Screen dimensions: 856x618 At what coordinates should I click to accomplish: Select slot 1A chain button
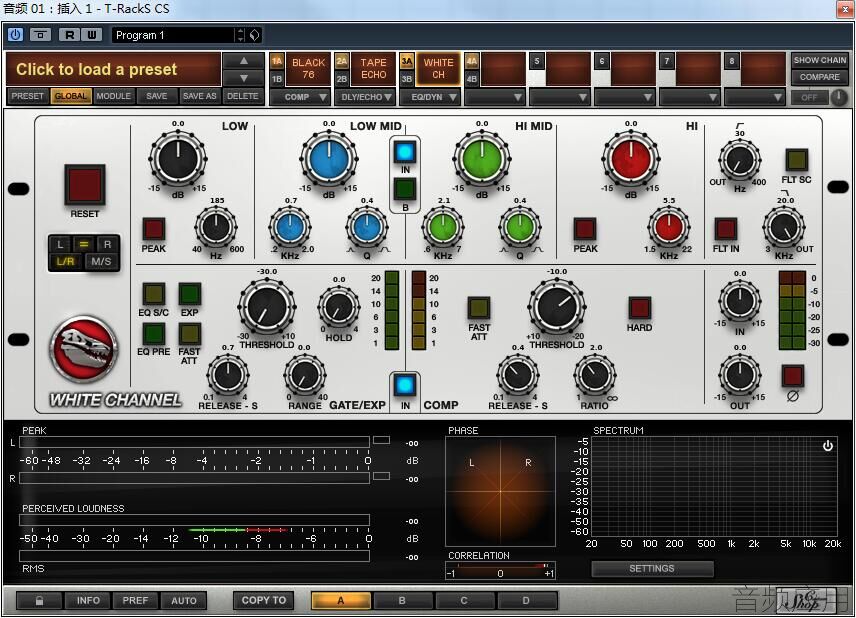277,61
